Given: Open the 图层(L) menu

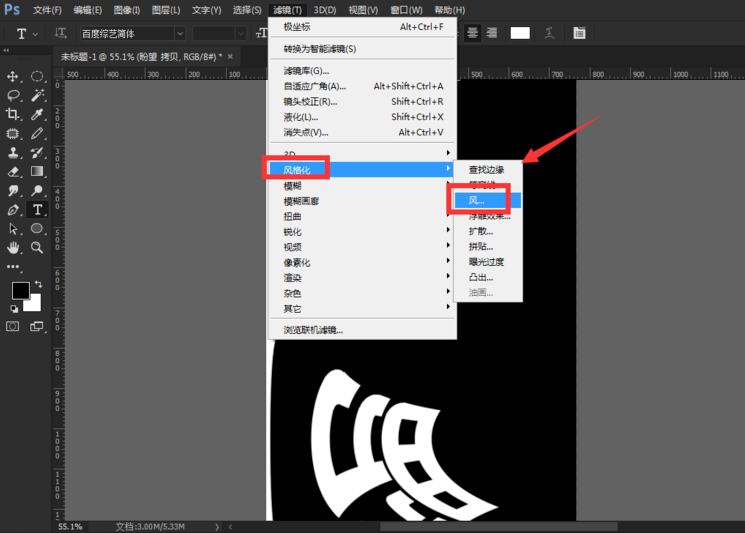Looking at the screenshot, I should point(166,10).
